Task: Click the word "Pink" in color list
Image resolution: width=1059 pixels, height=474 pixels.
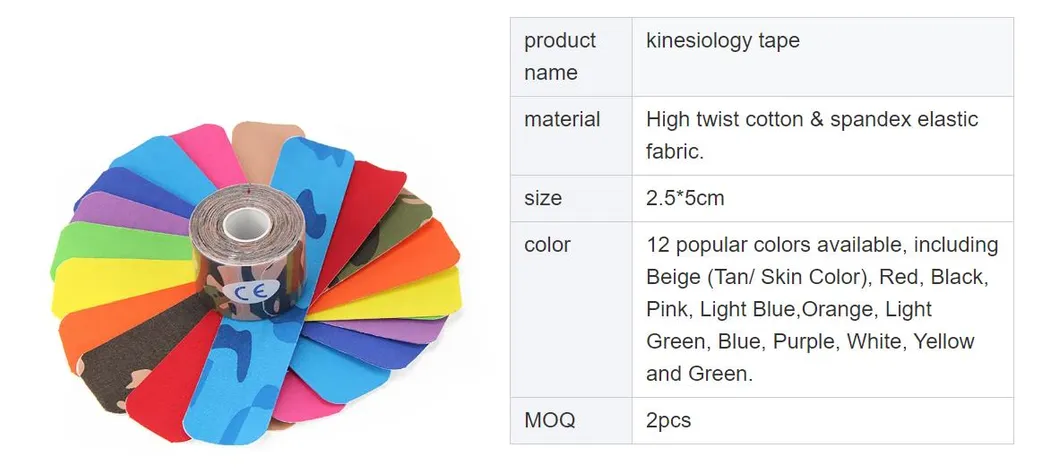Action: [x=668, y=309]
